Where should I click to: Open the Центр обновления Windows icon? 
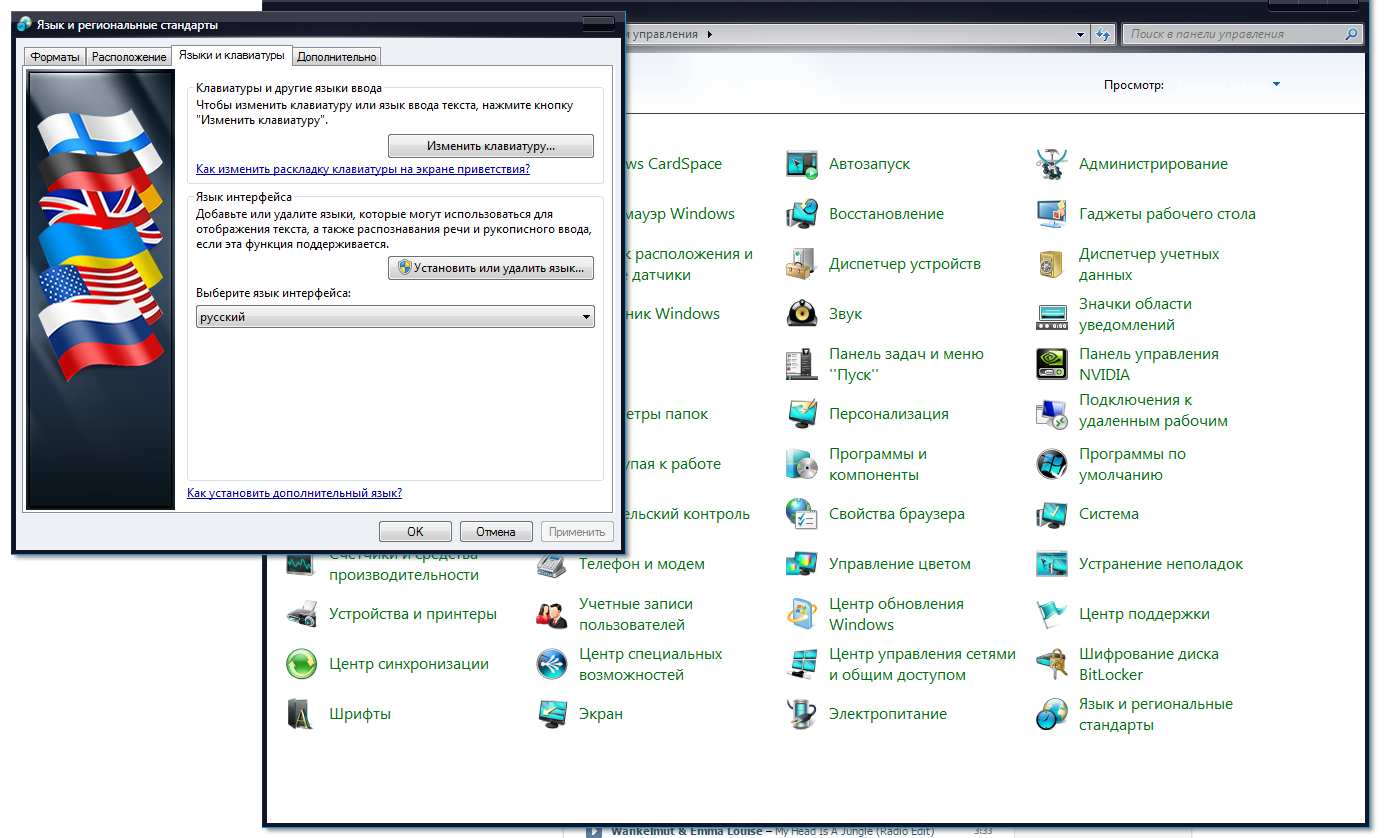(802, 614)
